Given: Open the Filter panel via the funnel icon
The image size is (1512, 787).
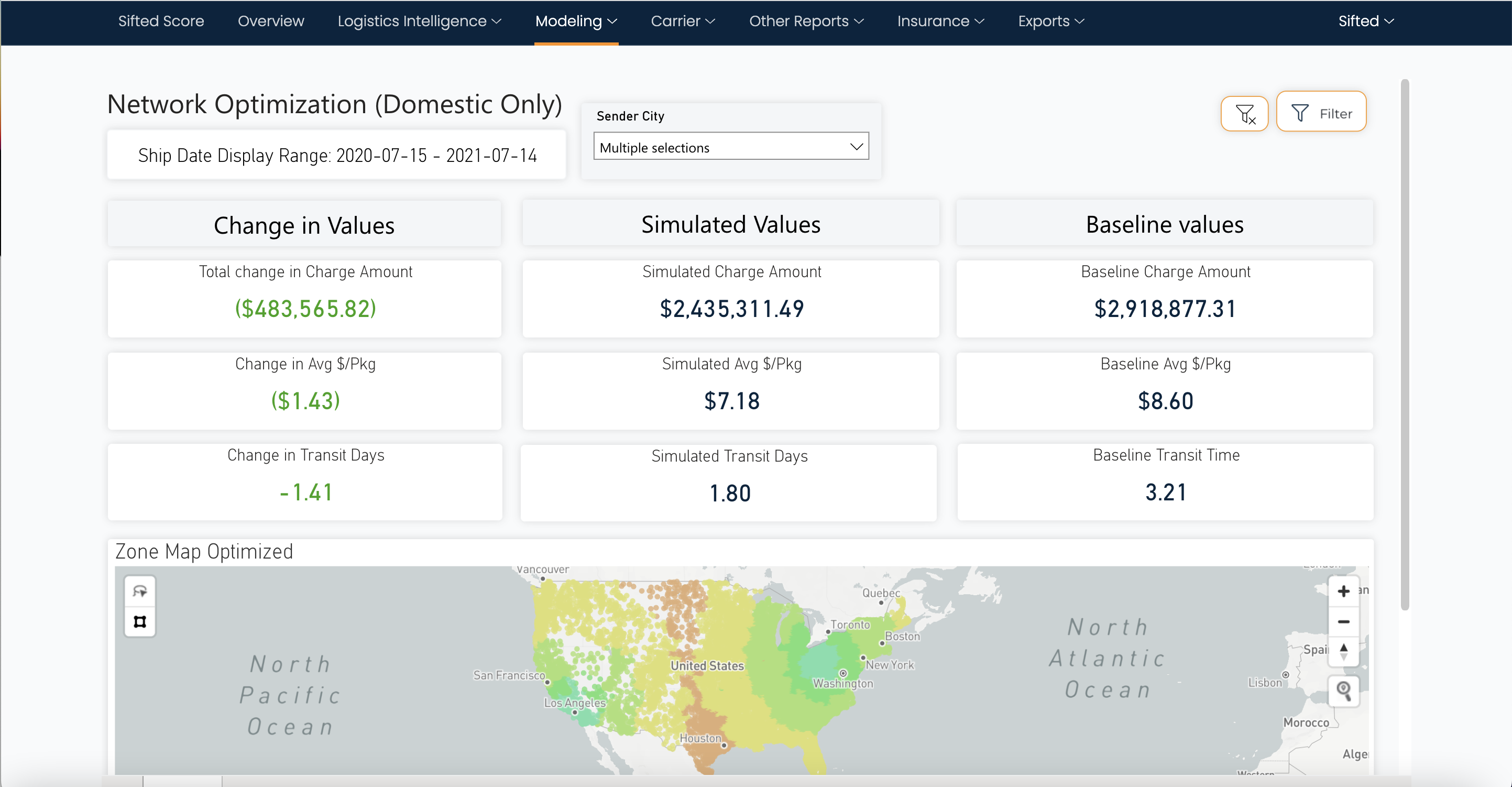Looking at the screenshot, I should 1322,112.
